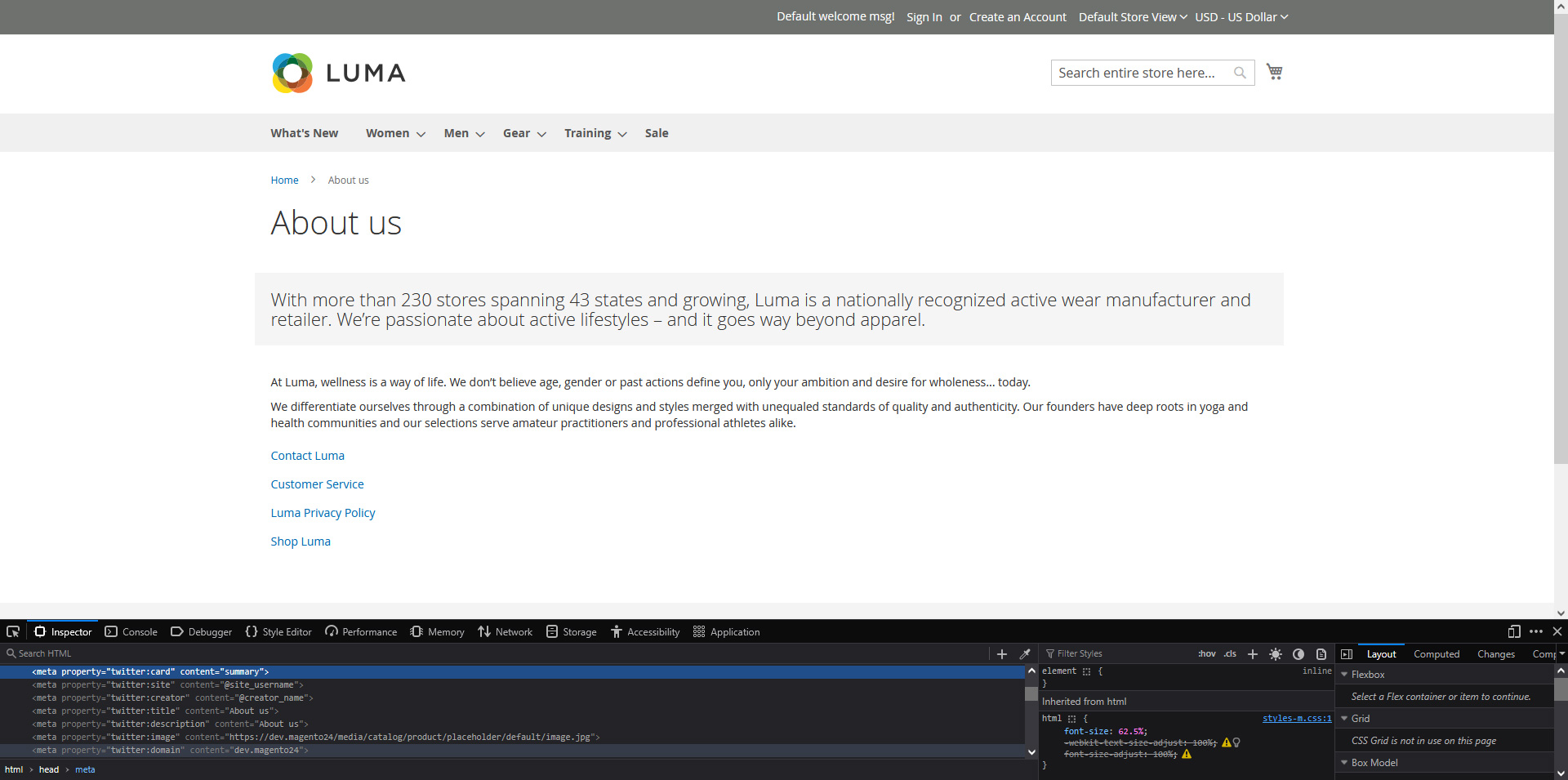Toggle :hov pseudo-class panel
The image size is (1568, 780).
pos(1207,653)
